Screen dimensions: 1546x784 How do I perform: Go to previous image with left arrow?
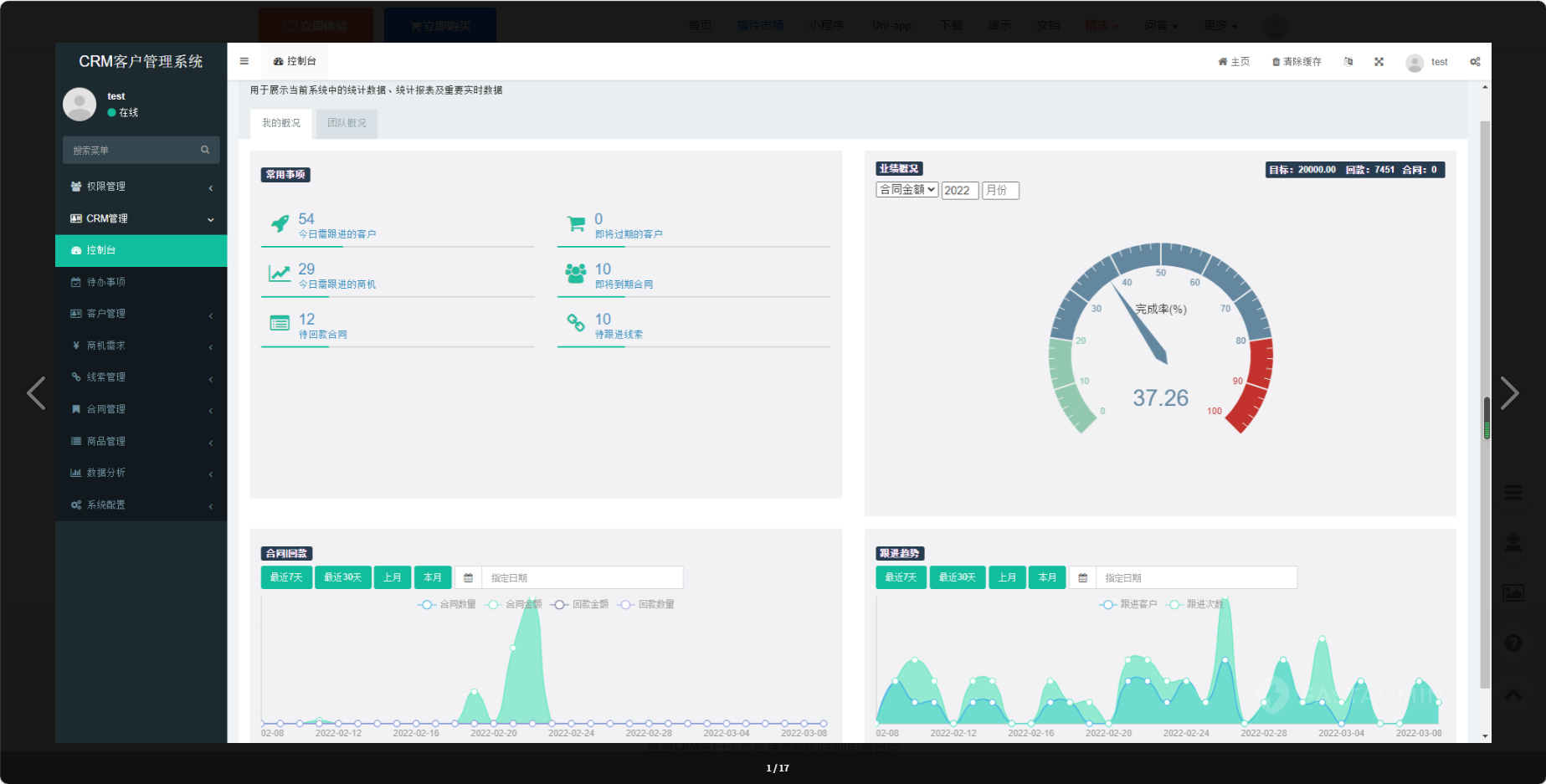pyautogui.click(x=36, y=393)
